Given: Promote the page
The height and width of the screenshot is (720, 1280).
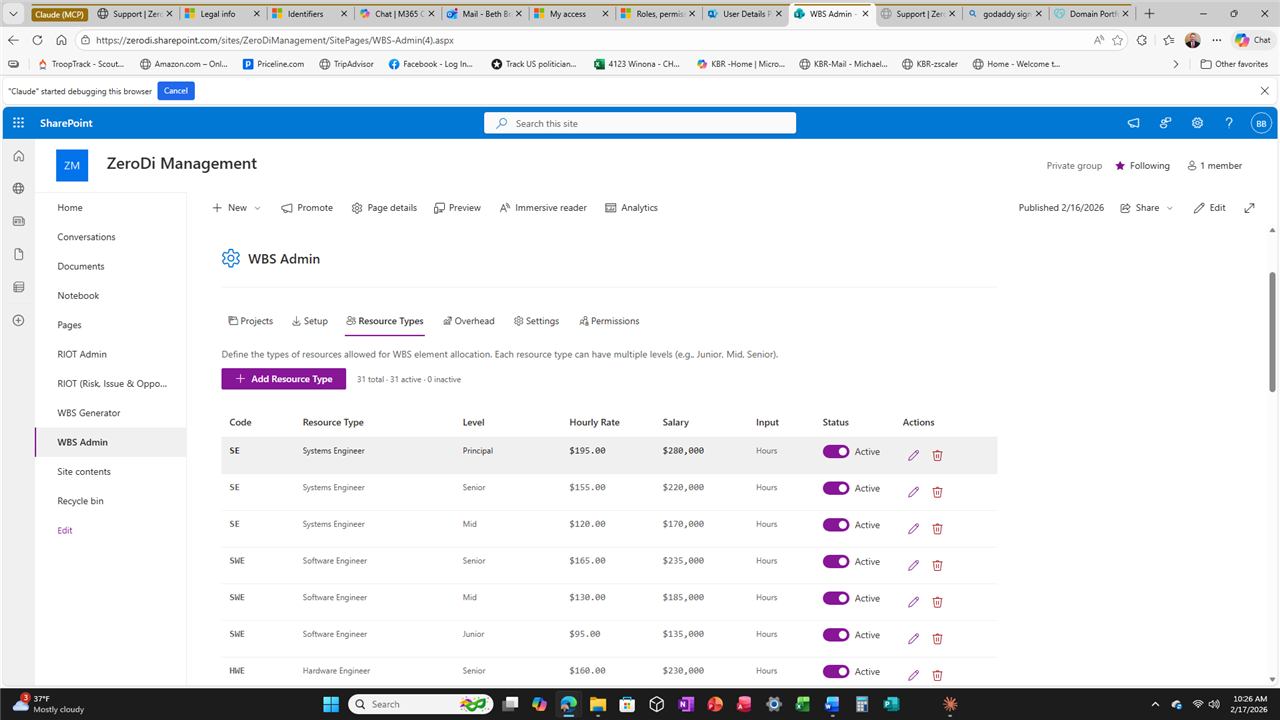Looking at the screenshot, I should pos(307,207).
